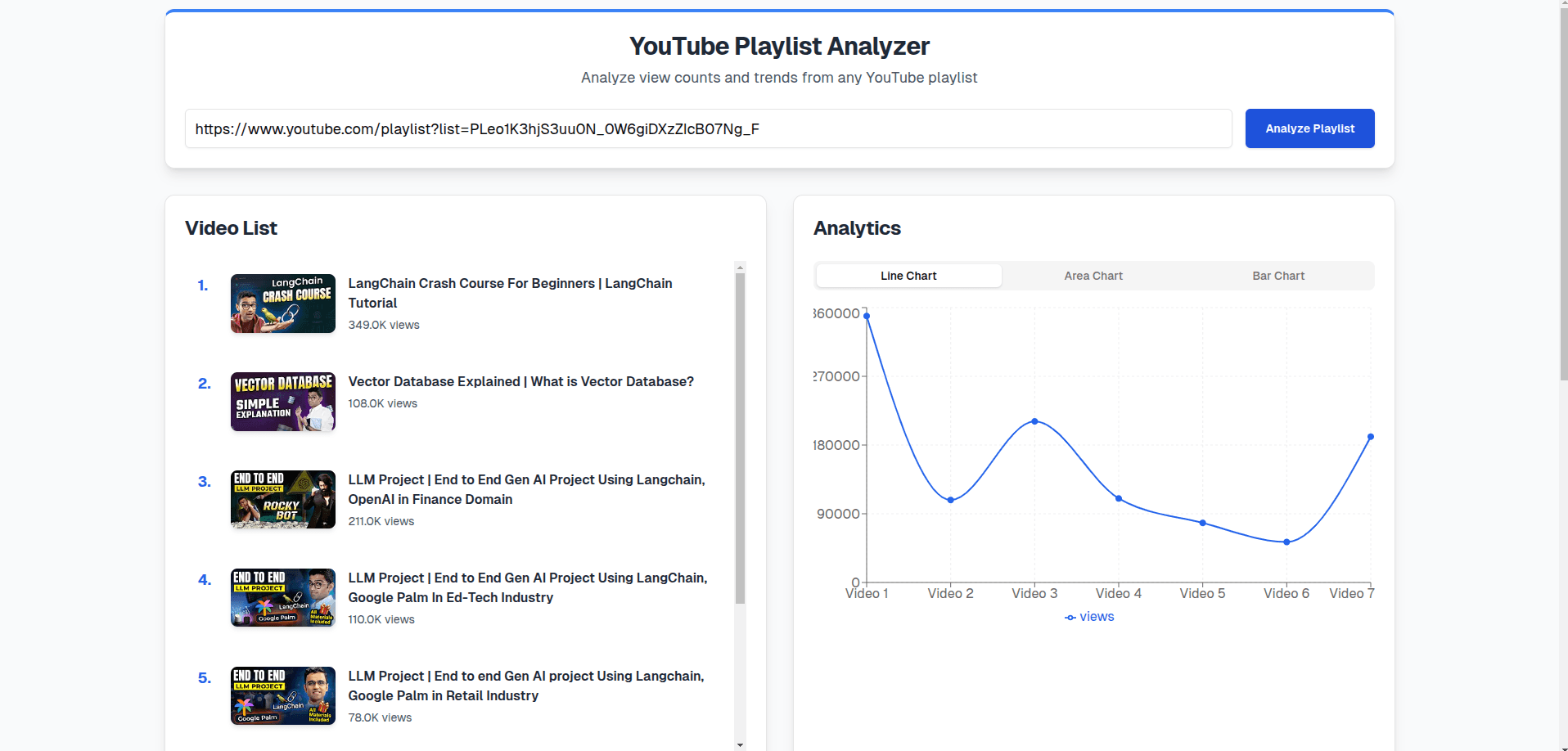Focus the playlist URL input field
This screenshot has height=751, width=1568.
tap(708, 128)
